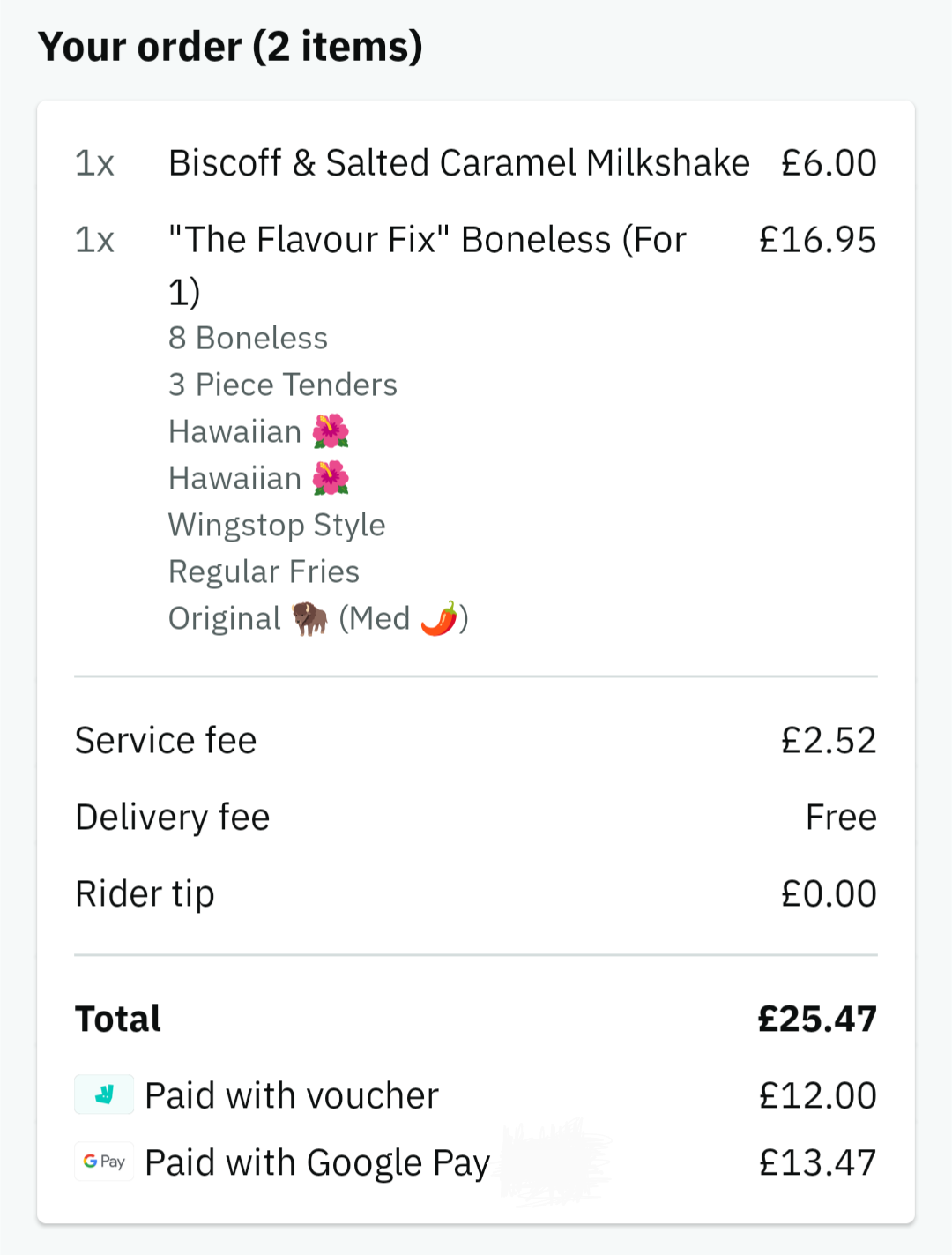This screenshot has height=1255, width=952.
Task: Click the "Paid with Google Pay" text
Action: point(317,1162)
